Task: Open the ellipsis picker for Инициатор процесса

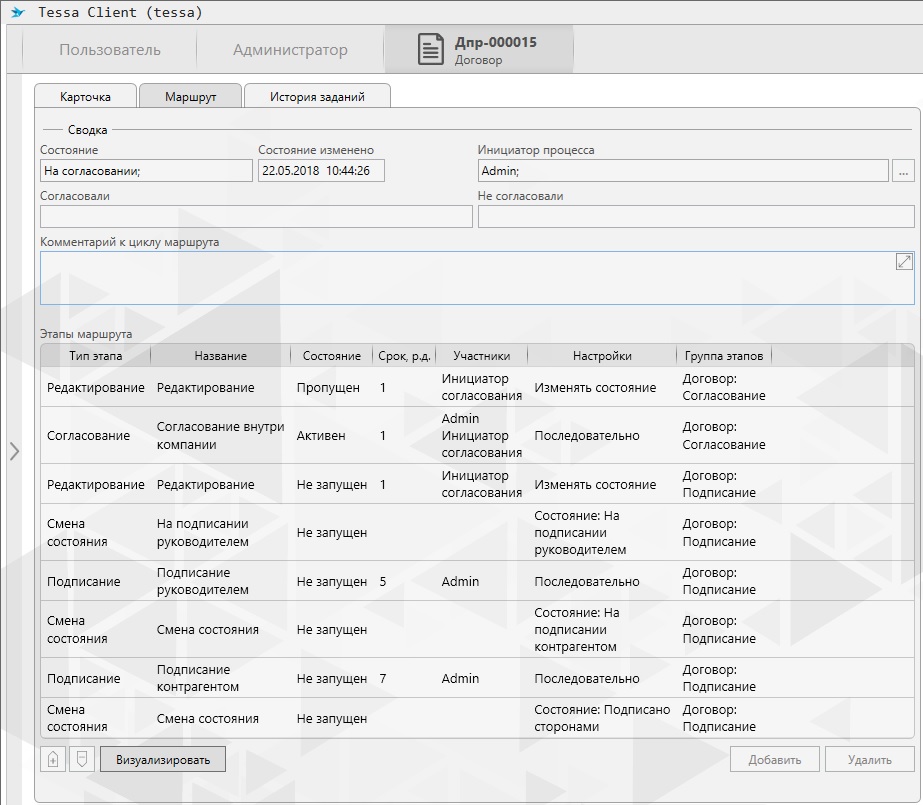Action: pyautogui.click(x=902, y=171)
